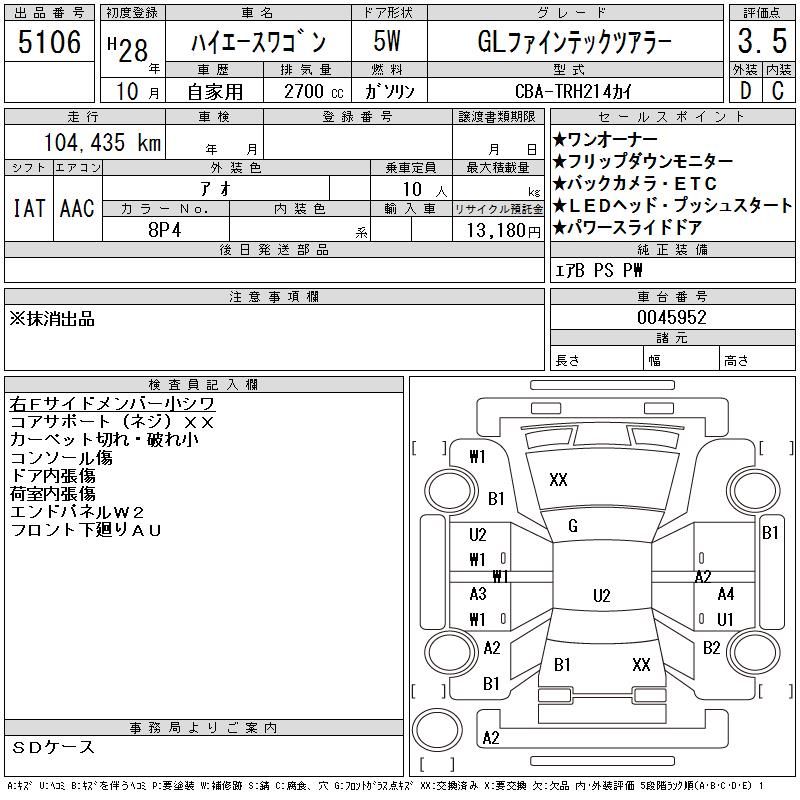Click the A4 damage mark on the diagram
The image size is (800, 800).
click(x=726, y=594)
